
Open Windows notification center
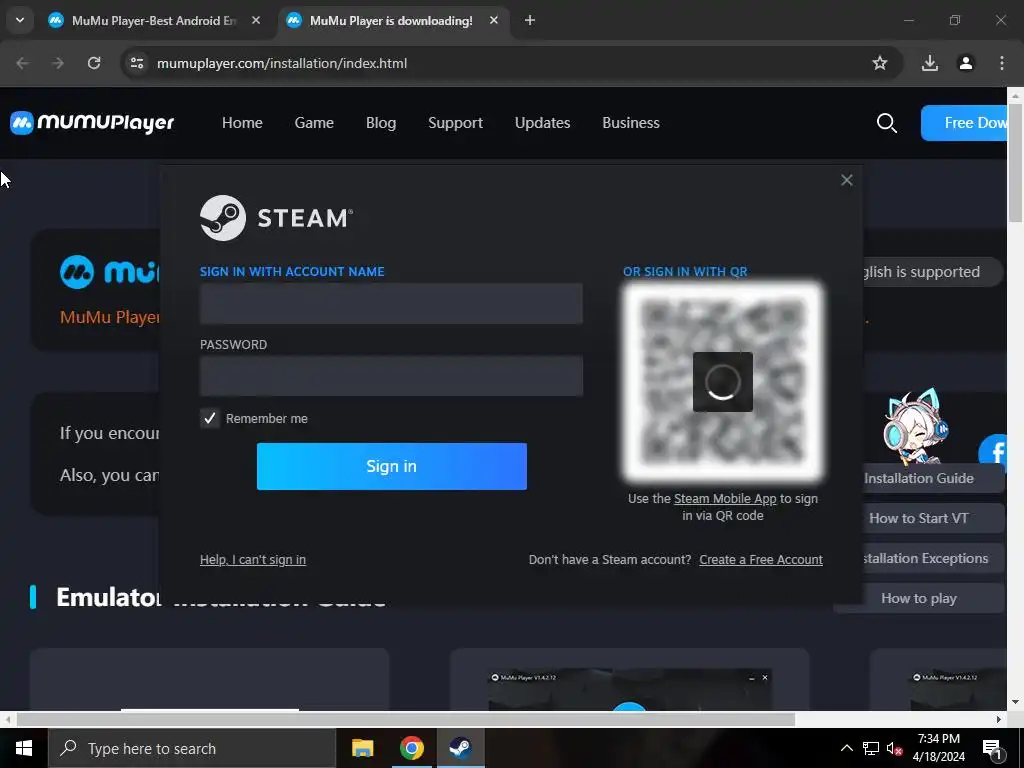[993, 748]
